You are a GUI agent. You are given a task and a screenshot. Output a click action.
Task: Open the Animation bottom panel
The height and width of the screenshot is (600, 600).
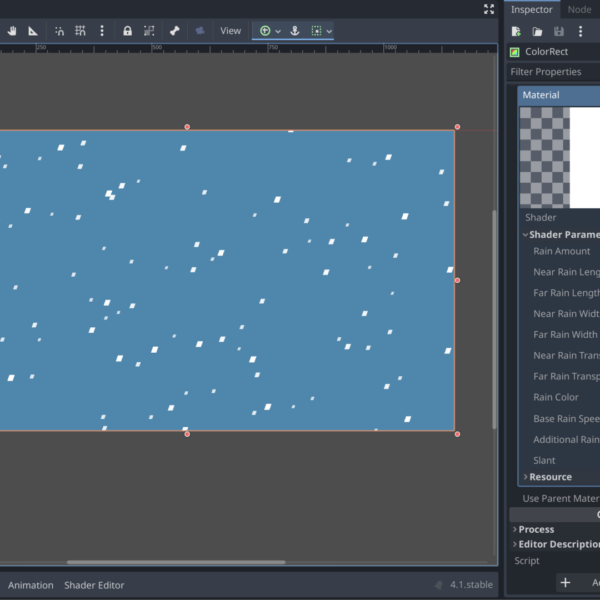pos(31,585)
